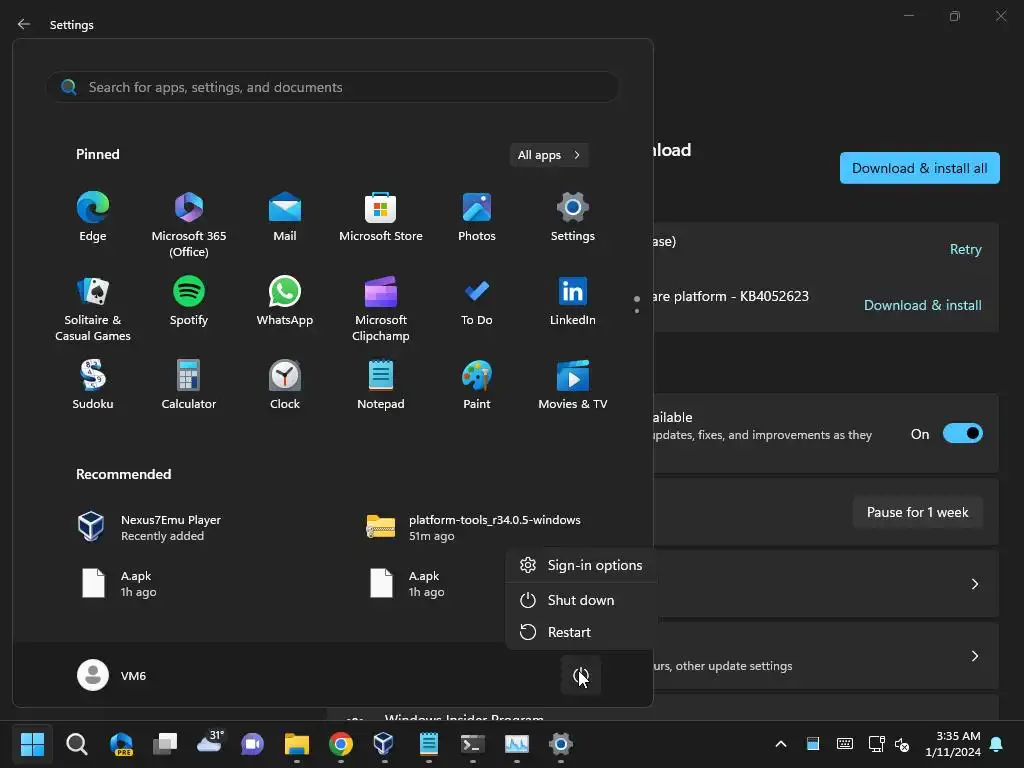Image resolution: width=1024 pixels, height=768 pixels.
Task: Go back using Settings back arrow
Action: pyautogui.click(x=24, y=24)
